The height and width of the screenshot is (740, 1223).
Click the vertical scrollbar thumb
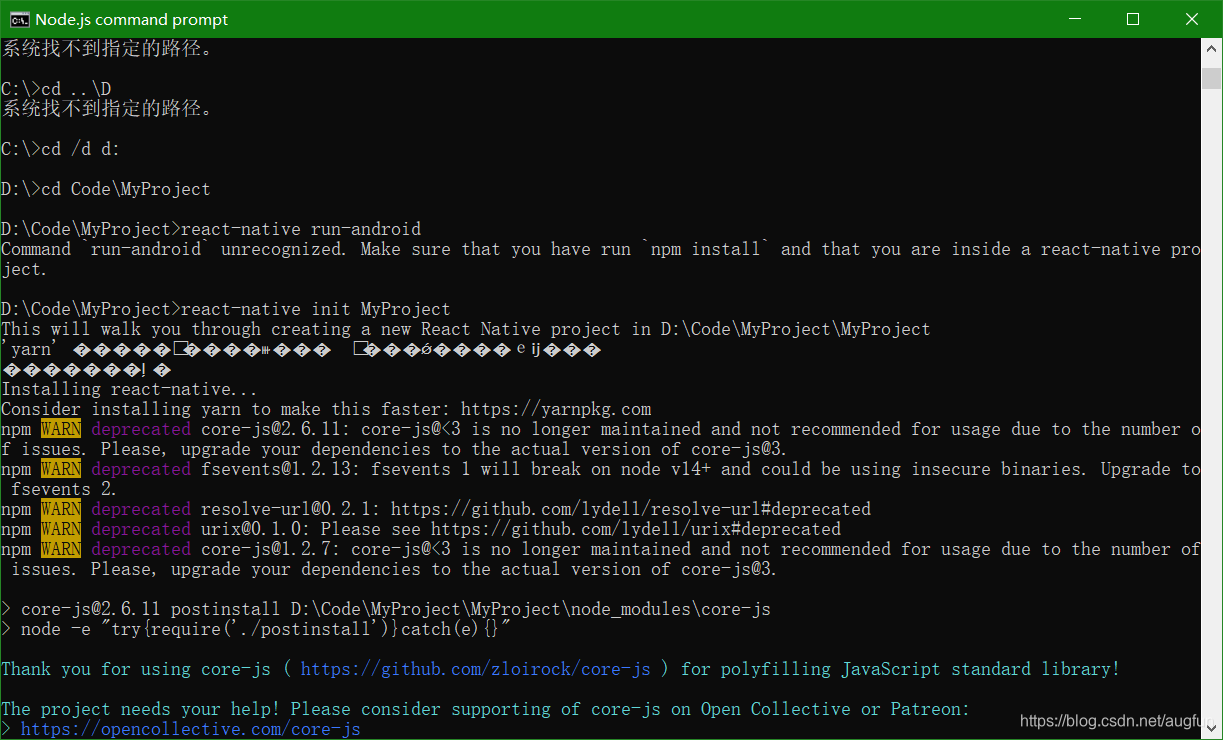coord(1212,80)
